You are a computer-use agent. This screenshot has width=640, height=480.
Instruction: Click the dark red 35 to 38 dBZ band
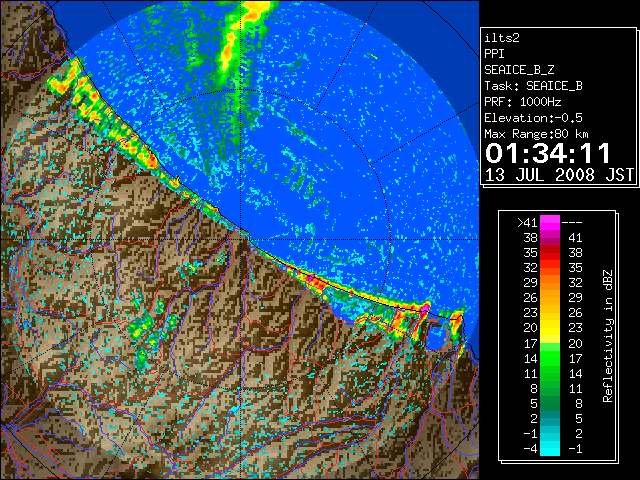[x=550, y=252]
